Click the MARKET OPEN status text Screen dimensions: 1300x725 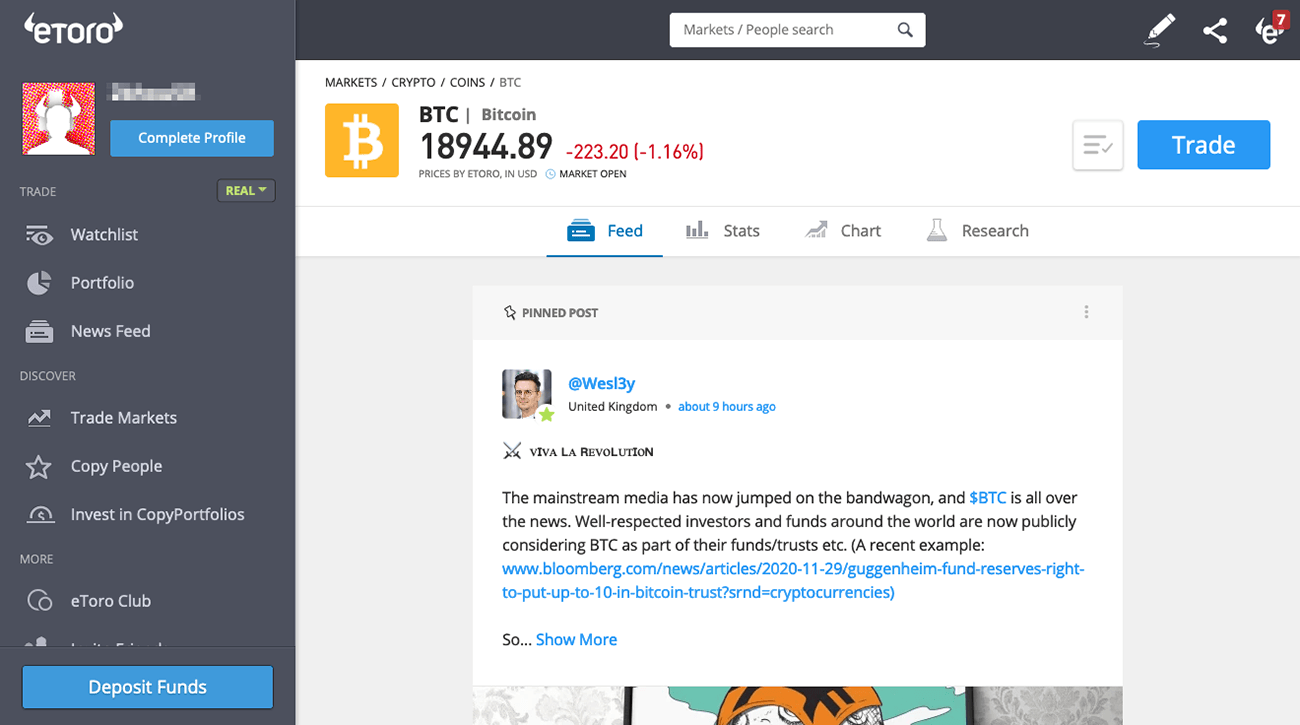click(x=593, y=174)
